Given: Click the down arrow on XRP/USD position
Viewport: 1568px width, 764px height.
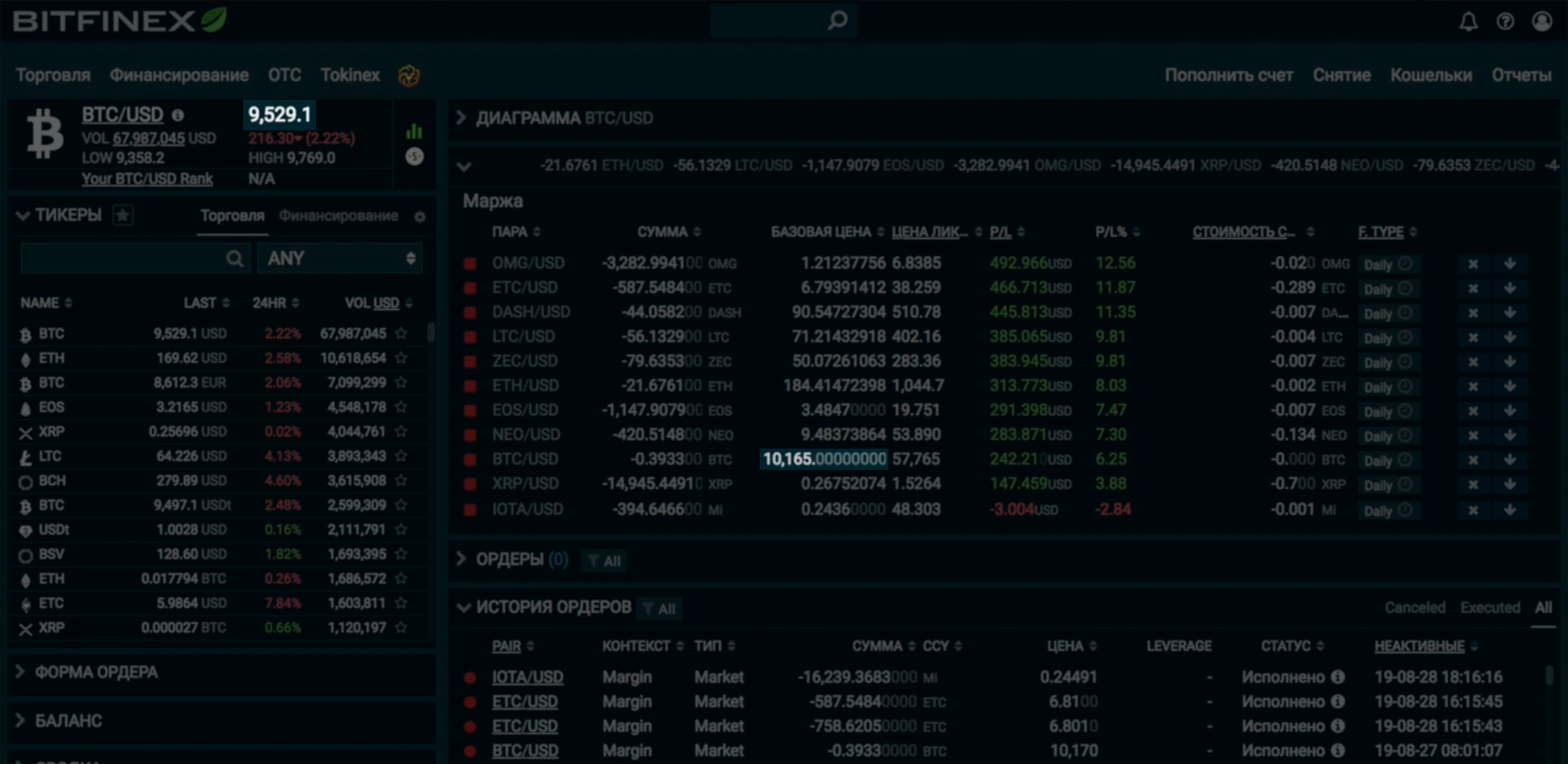Looking at the screenshot, I should [x=1510, y=484].
